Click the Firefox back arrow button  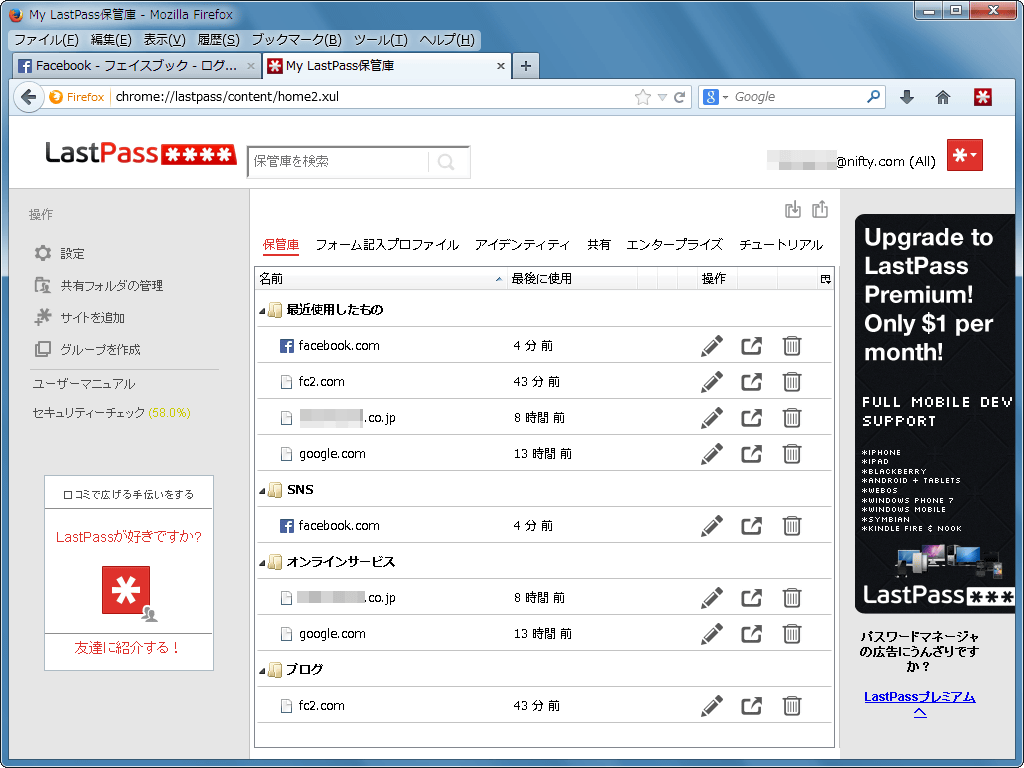tap(28, 97)
